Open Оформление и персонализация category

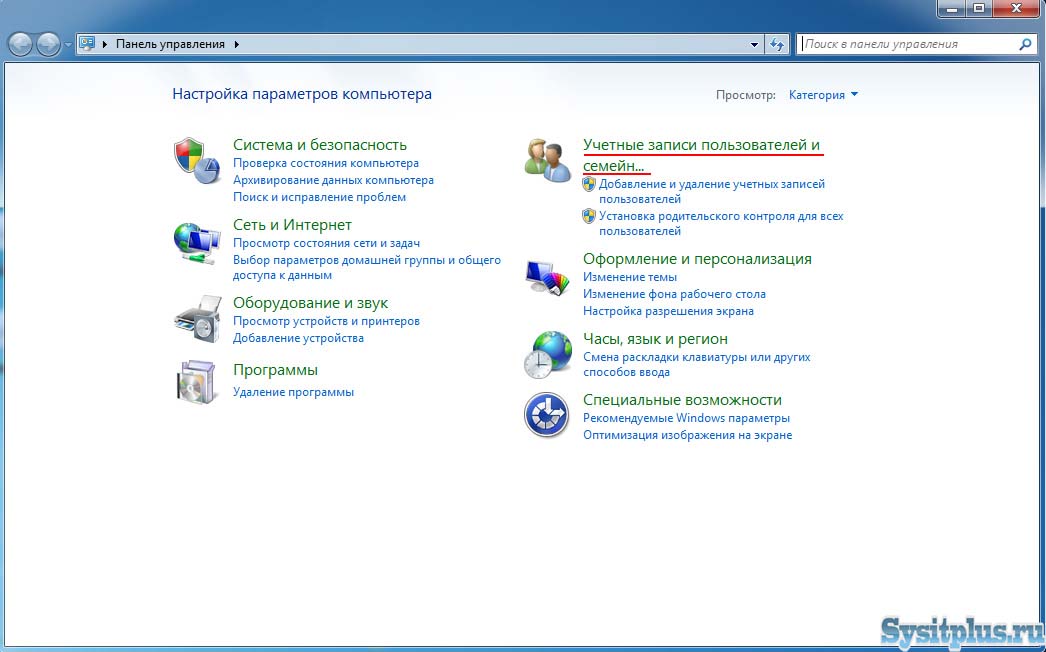pos(697,259)
